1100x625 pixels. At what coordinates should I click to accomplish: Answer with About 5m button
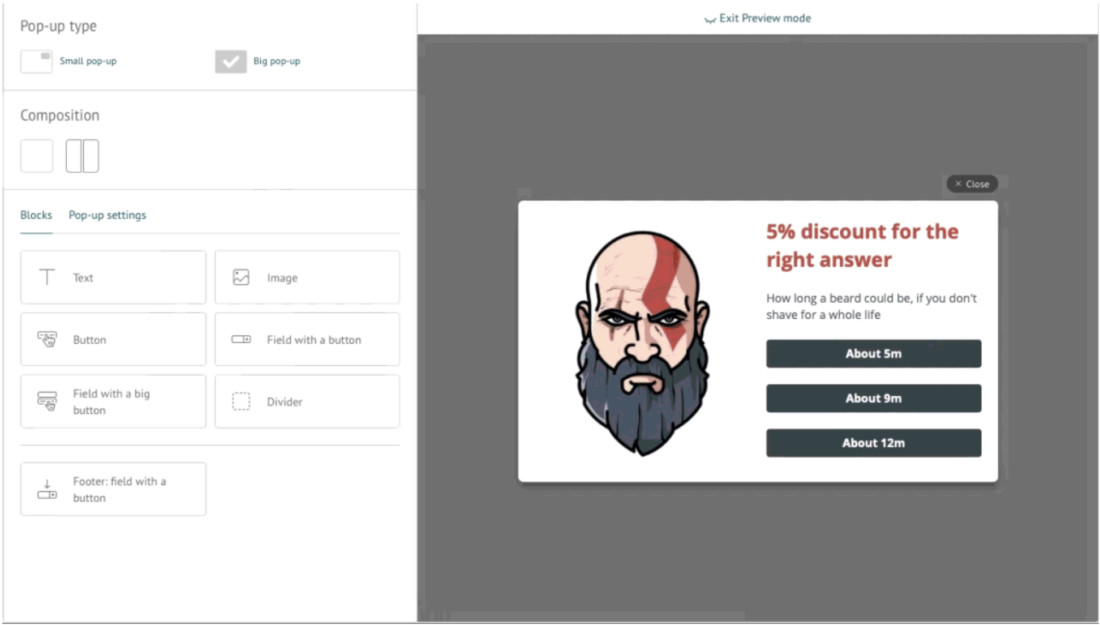click(873, 354)
